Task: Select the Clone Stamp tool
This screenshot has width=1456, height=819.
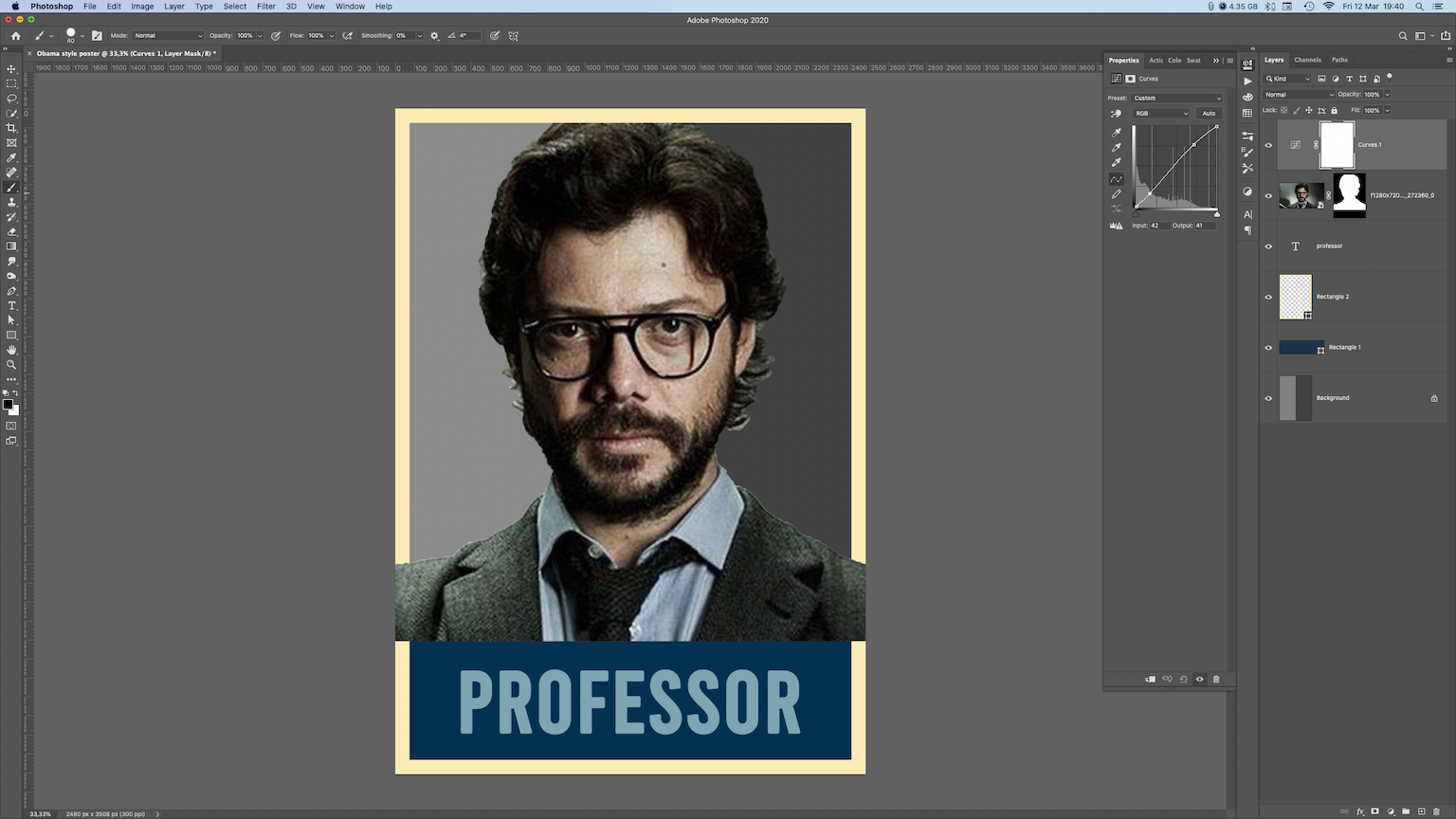Action: click(x=11, y=202)
